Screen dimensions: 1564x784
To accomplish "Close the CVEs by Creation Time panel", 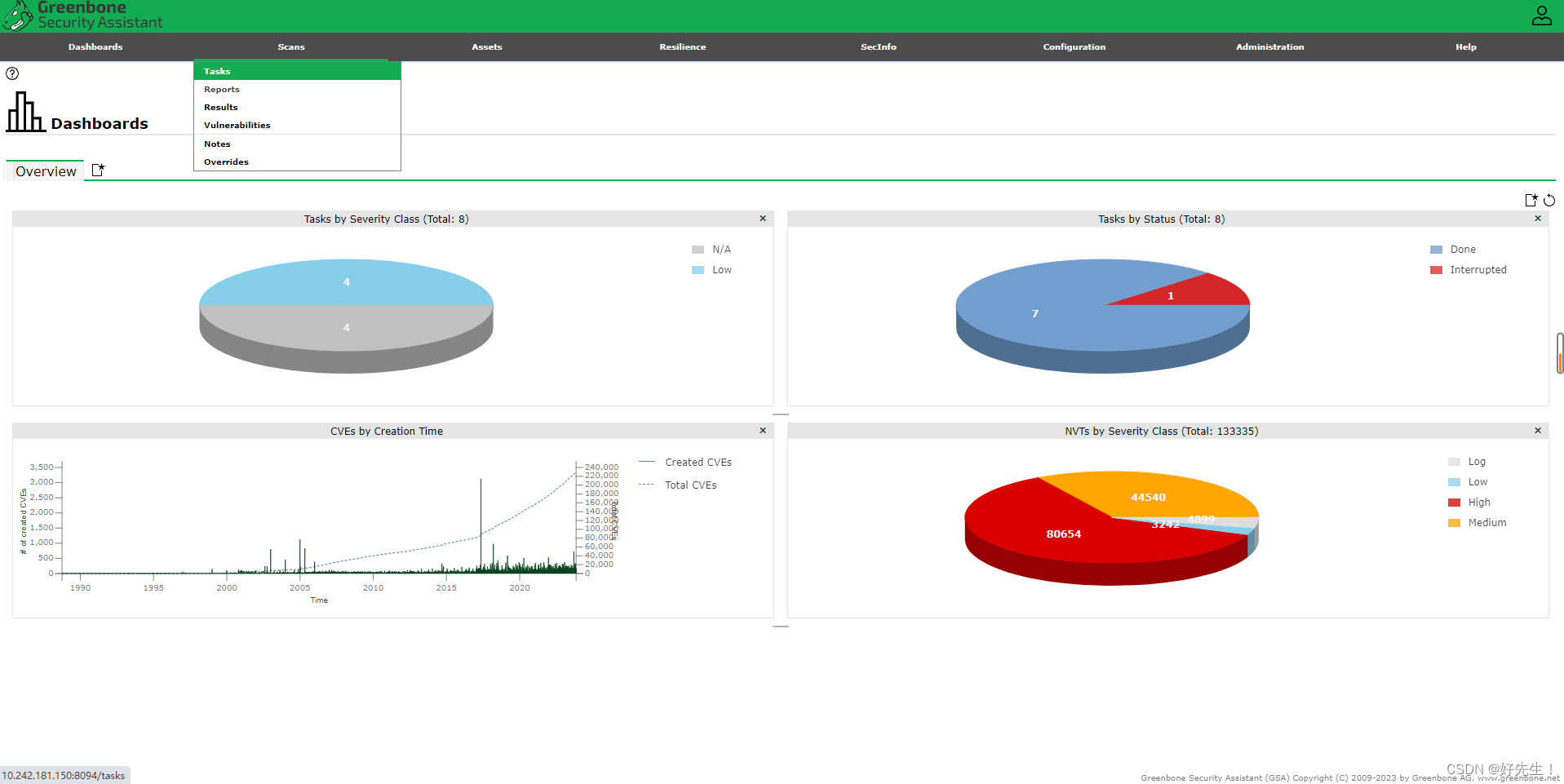I will tap(763, 431).
